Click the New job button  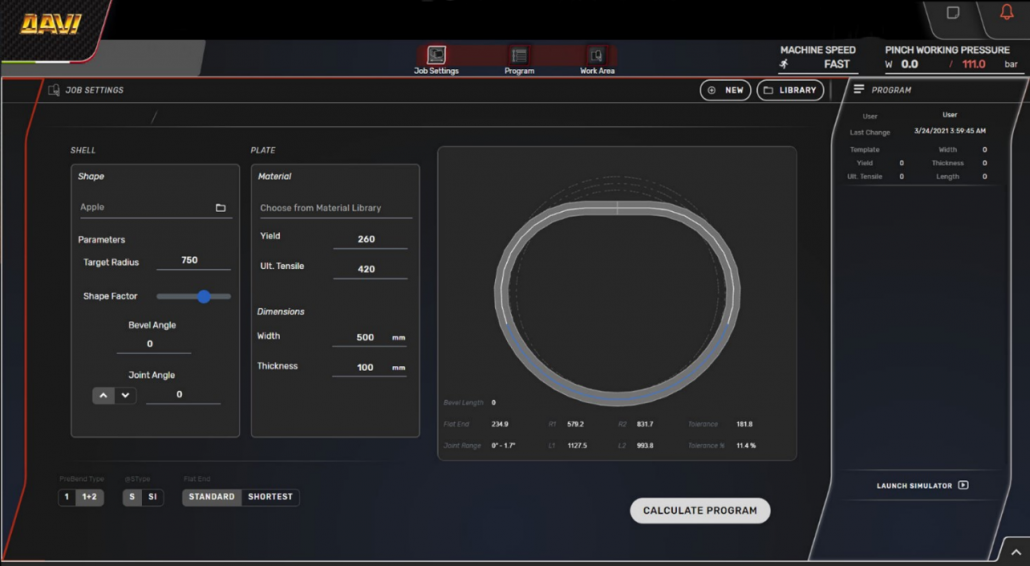[x=725, y=90]
